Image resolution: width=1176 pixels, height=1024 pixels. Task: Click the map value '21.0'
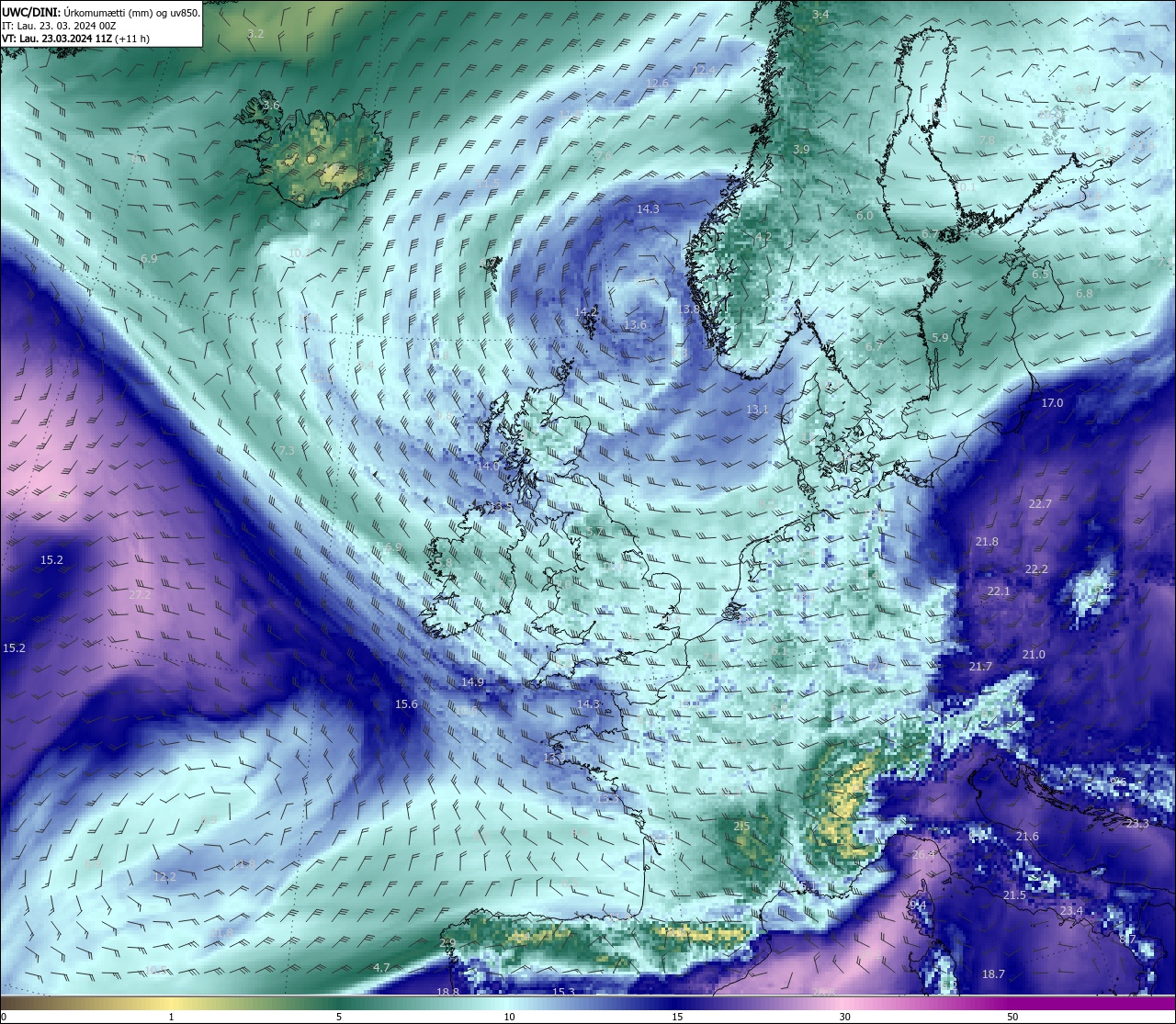click(x=1034, y=655)
